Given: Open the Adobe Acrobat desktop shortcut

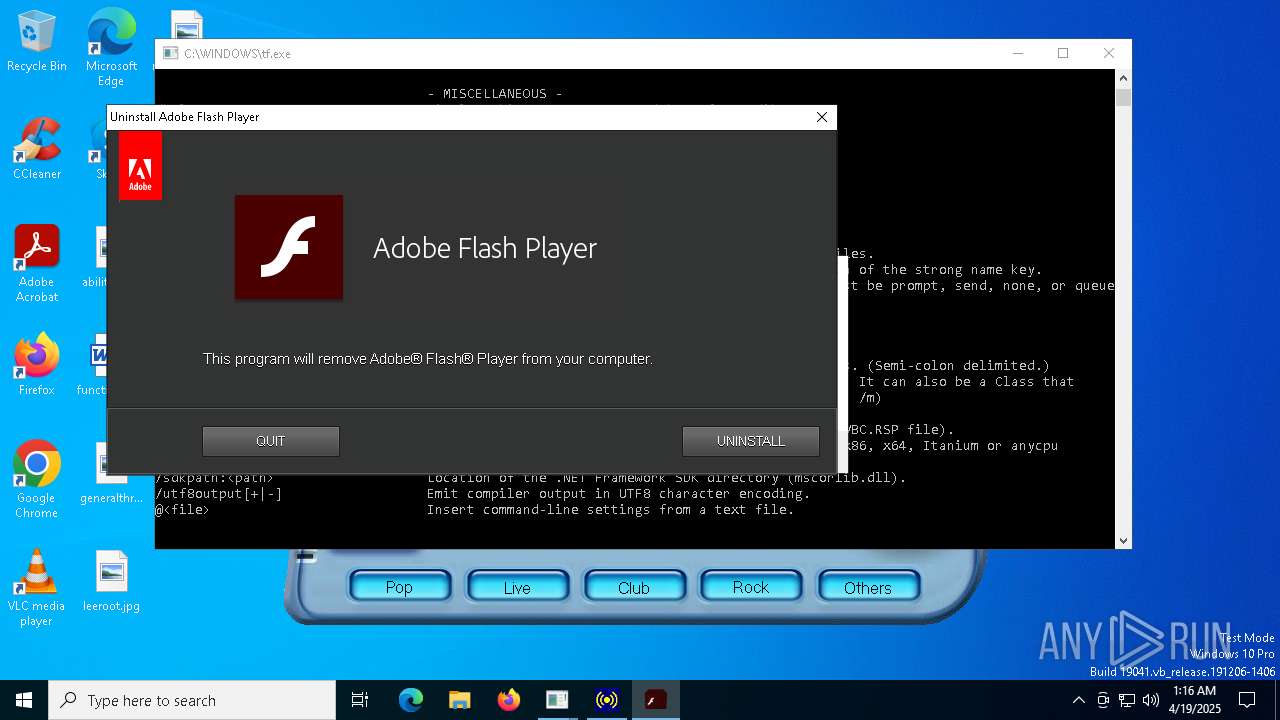Looking at the screenshot, I should pos(37,263).
